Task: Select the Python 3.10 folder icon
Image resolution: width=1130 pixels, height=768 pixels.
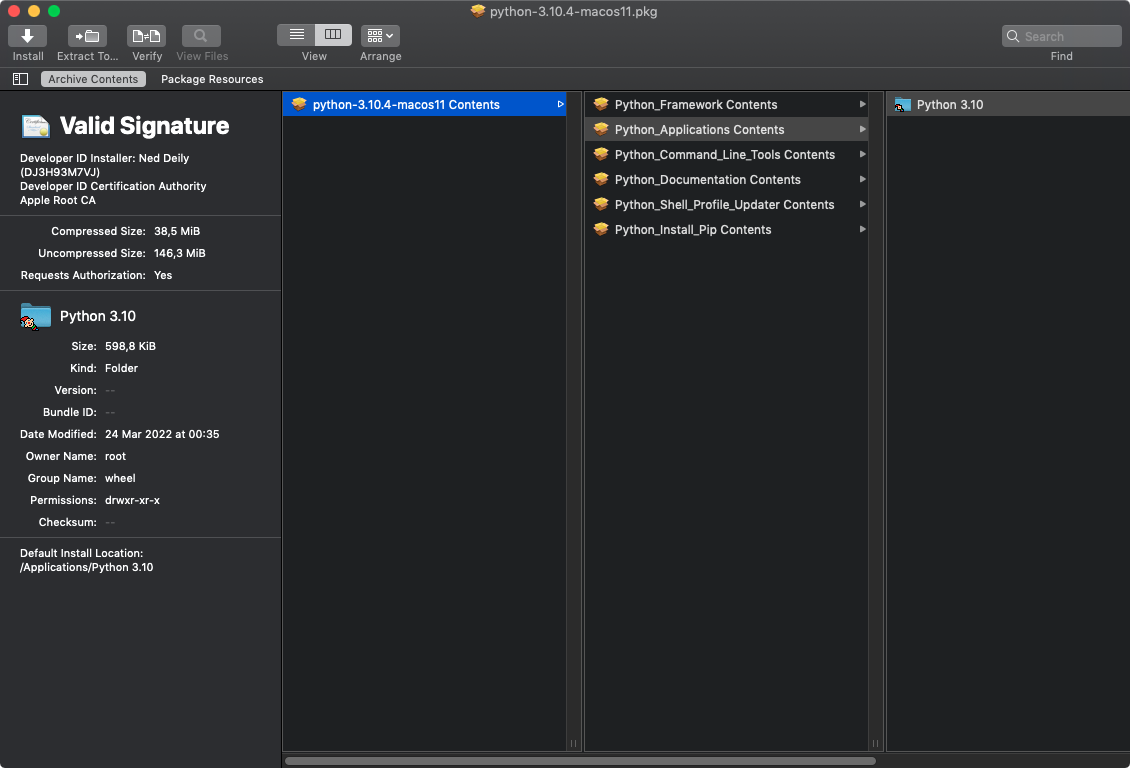Action: click(903, 104)
